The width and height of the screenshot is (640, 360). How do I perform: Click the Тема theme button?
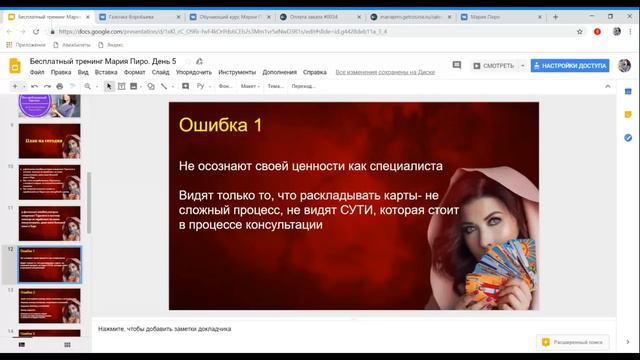pyautogui.click(x=276, y=87)
